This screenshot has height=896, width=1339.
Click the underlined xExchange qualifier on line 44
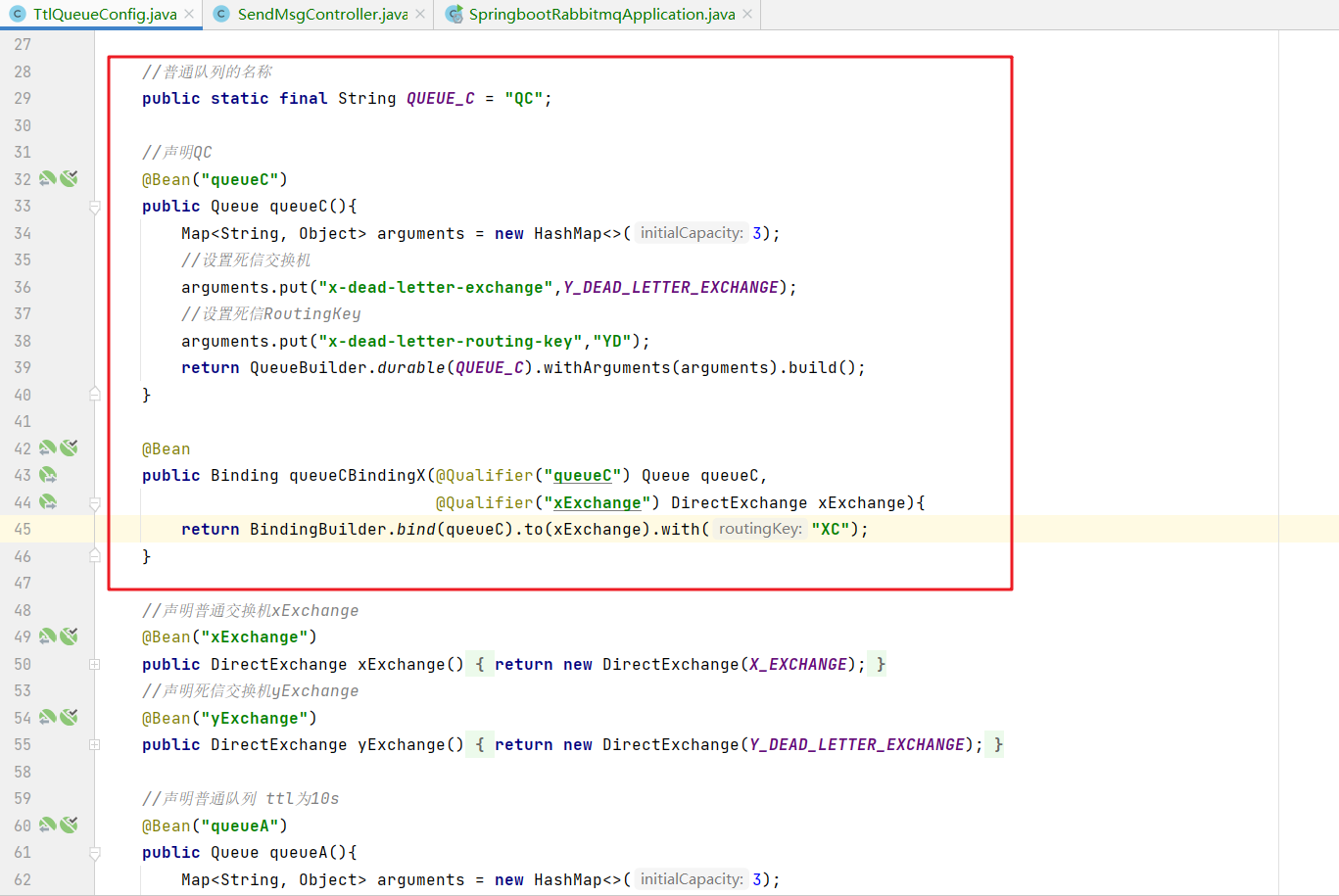(x=598, y=503)
